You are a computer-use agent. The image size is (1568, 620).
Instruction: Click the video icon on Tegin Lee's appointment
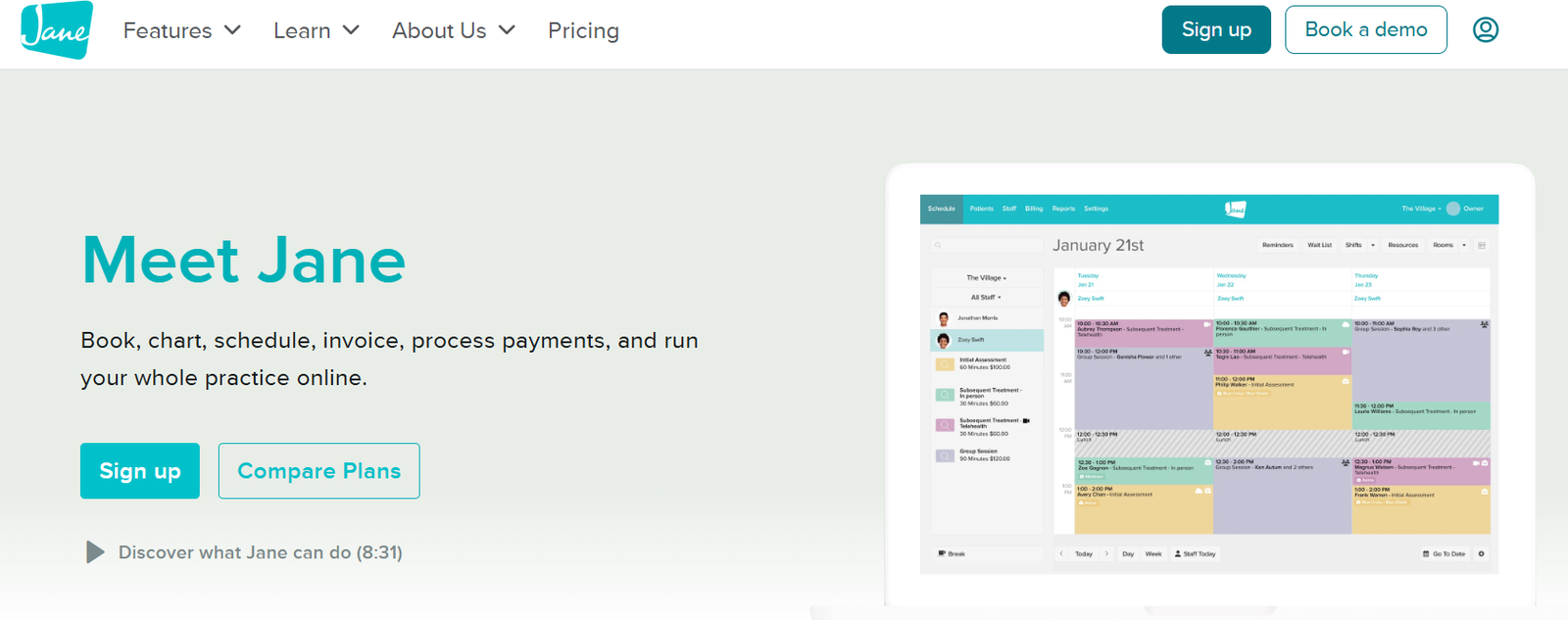click(x=1346, y=352)
